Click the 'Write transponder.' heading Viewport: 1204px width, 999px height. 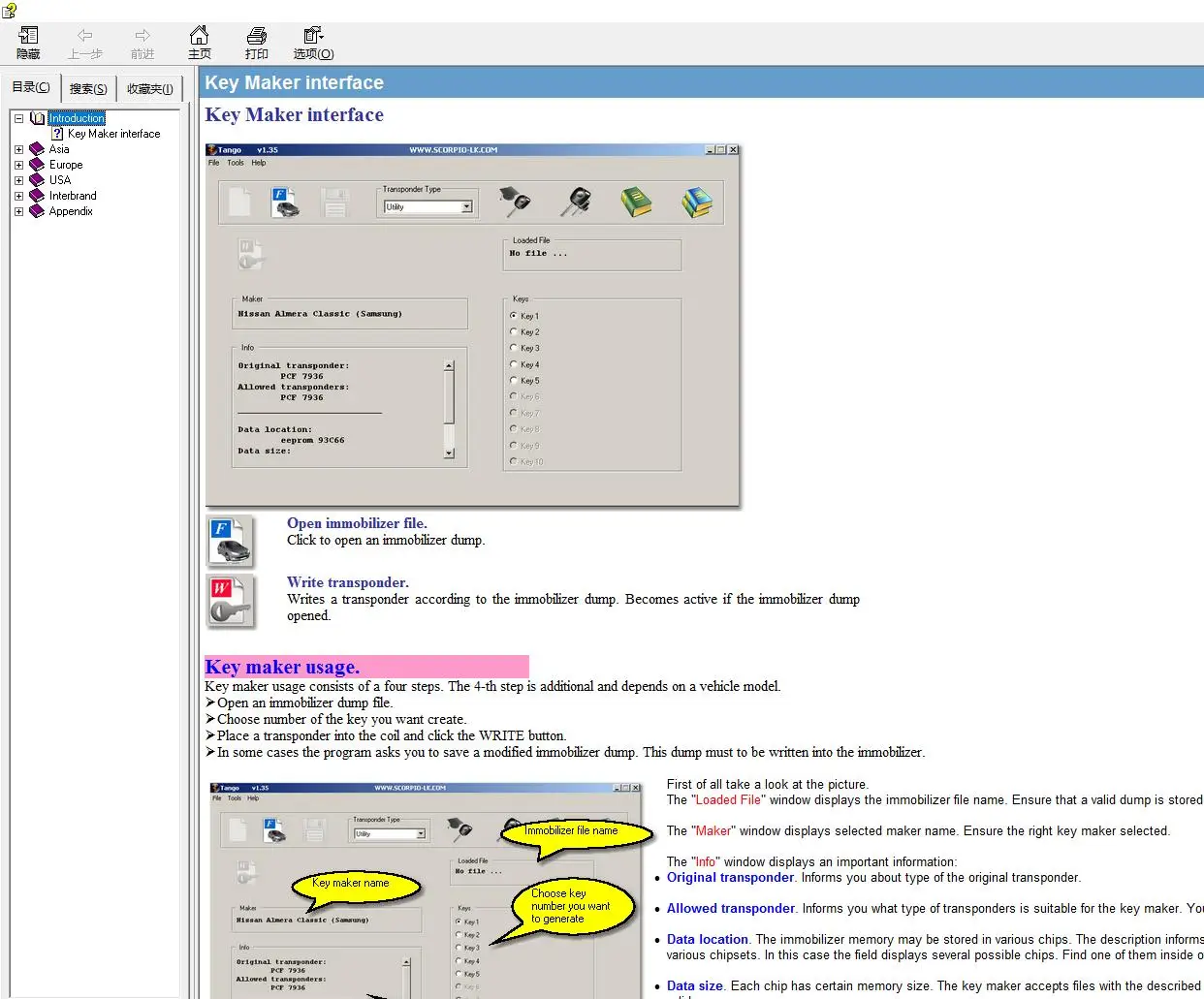pyautogui.click(x=348, y=582)
